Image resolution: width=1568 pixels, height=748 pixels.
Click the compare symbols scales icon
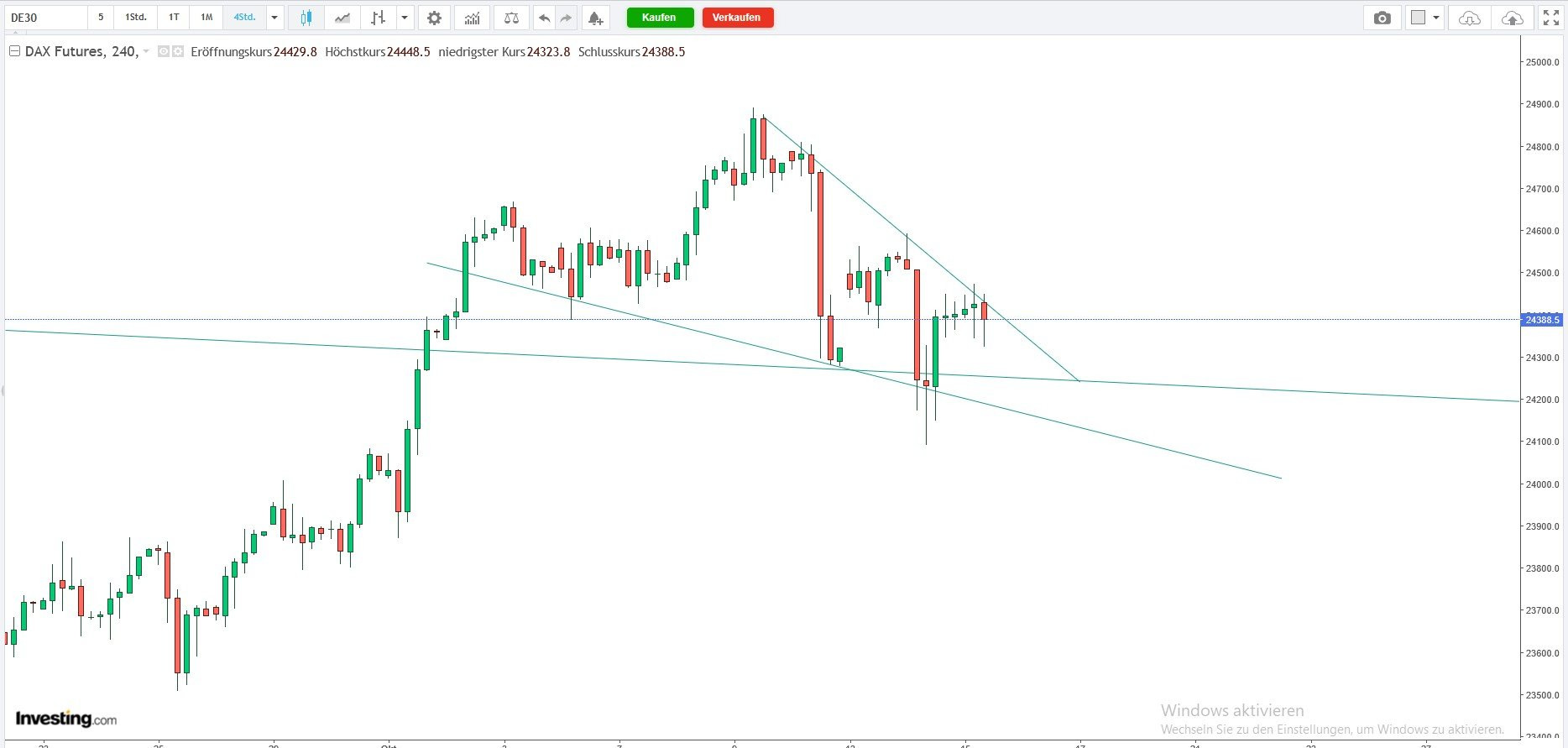511,18
